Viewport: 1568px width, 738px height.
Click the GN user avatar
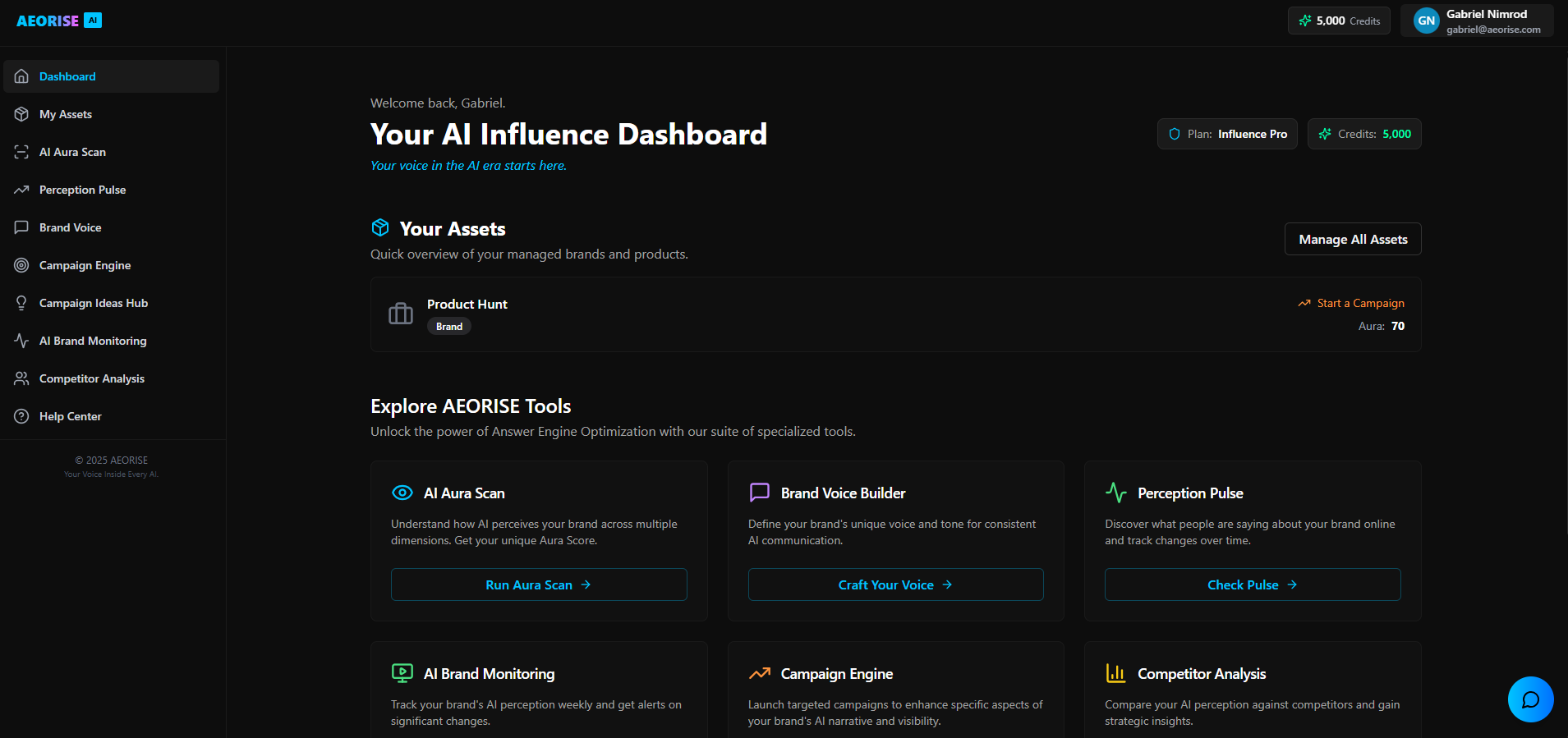coord(1426,21)
